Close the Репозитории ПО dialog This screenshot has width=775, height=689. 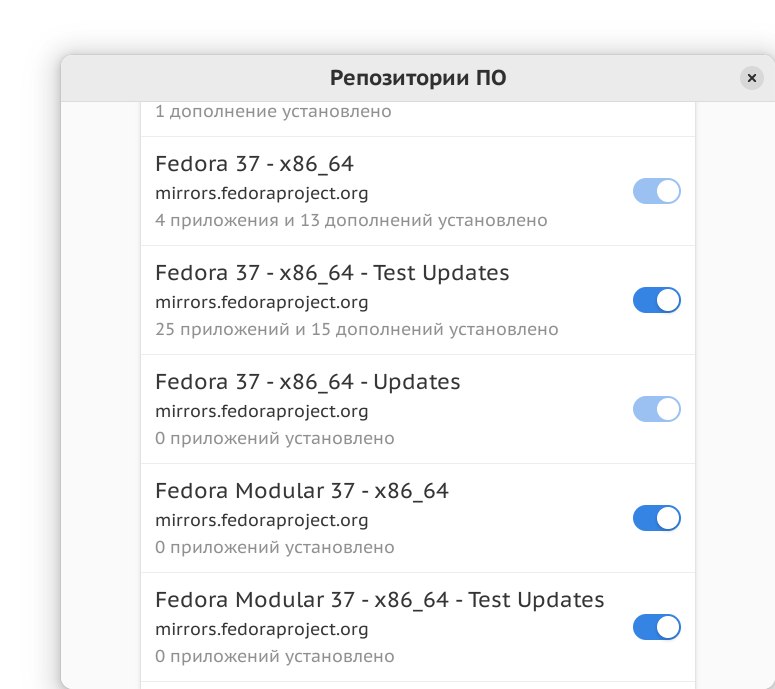click(752, 78)
